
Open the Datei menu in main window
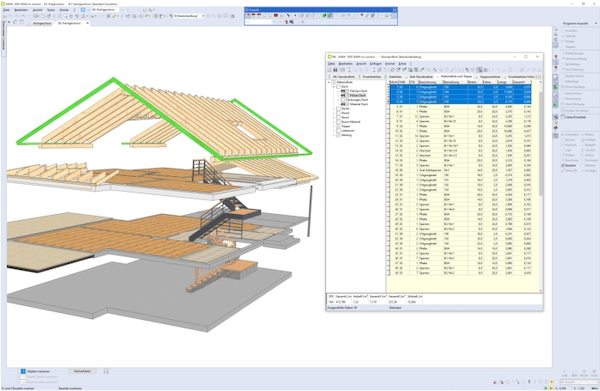coord(6,10)
